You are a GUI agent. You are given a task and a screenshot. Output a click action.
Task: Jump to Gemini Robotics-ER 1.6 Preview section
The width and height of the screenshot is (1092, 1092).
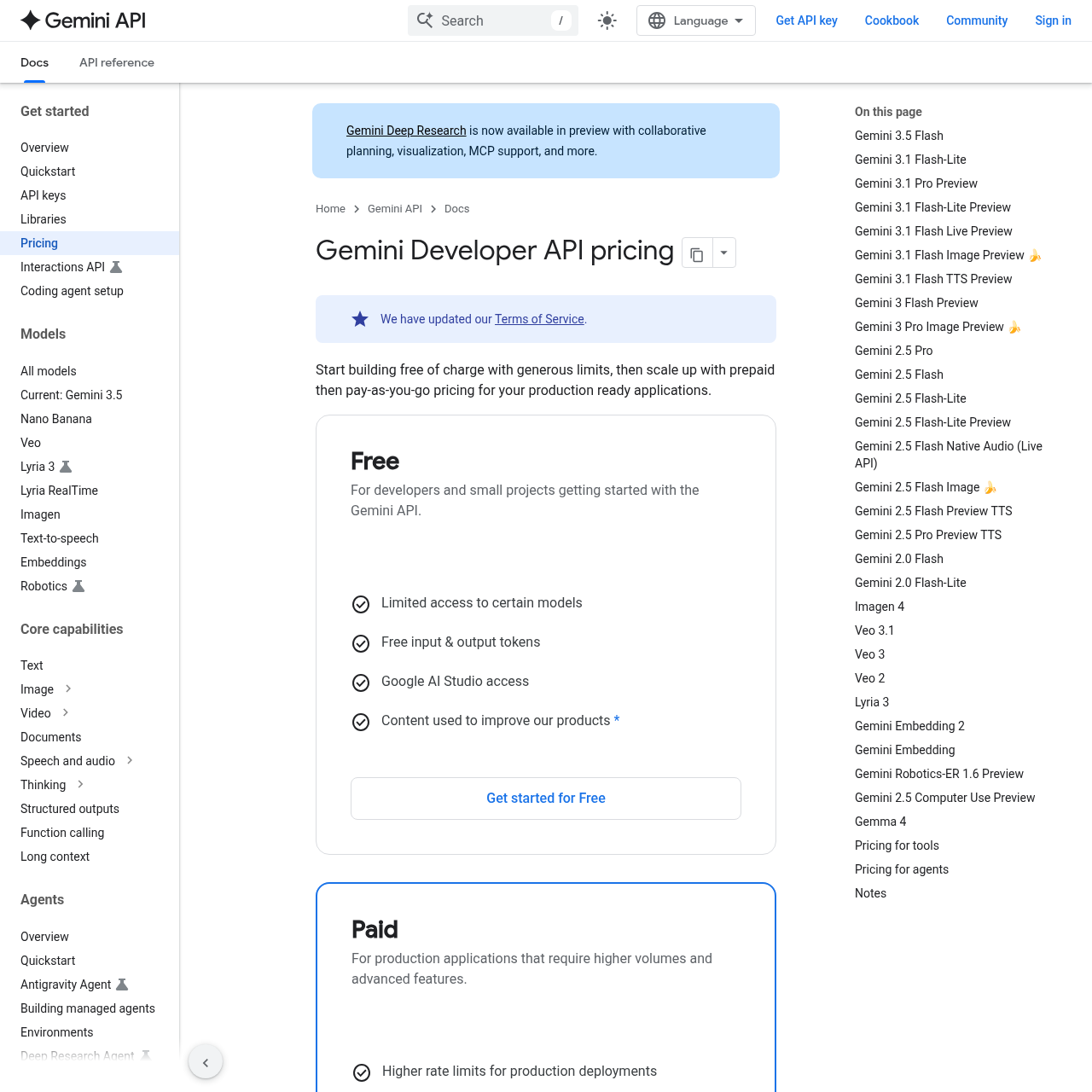click(939, 774)
